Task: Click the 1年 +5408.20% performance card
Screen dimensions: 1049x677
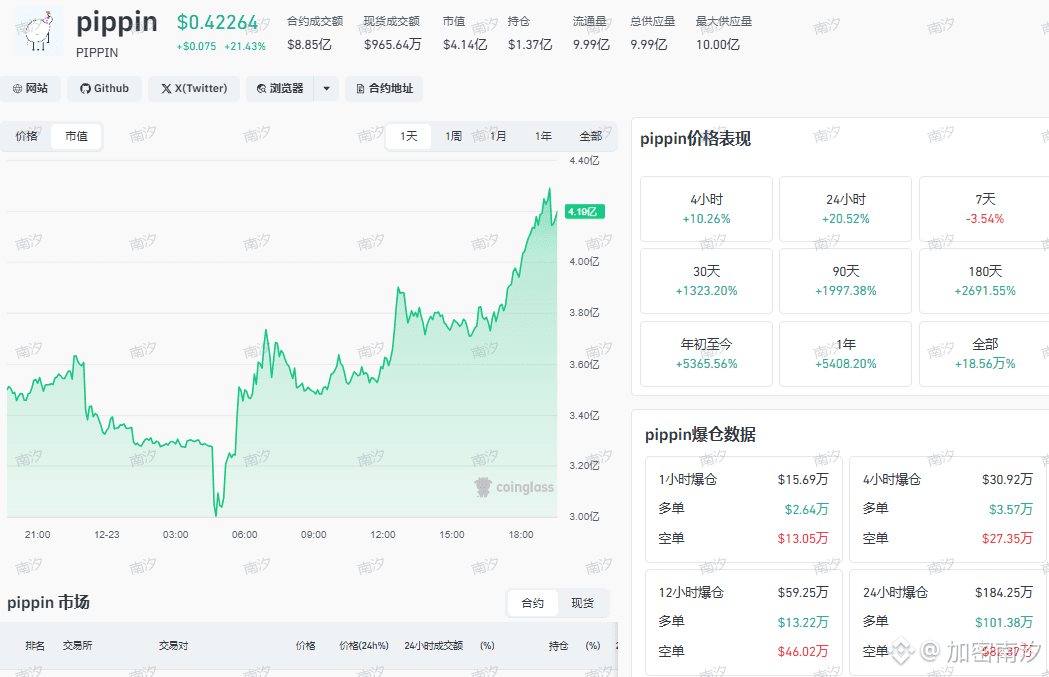Action: click(x=846, y=354)
